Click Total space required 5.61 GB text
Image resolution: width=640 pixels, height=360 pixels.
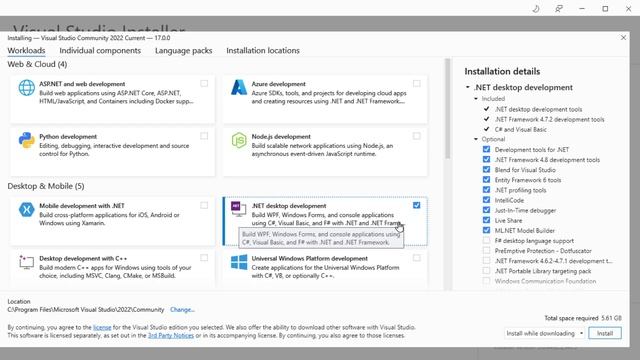[583, 318]
